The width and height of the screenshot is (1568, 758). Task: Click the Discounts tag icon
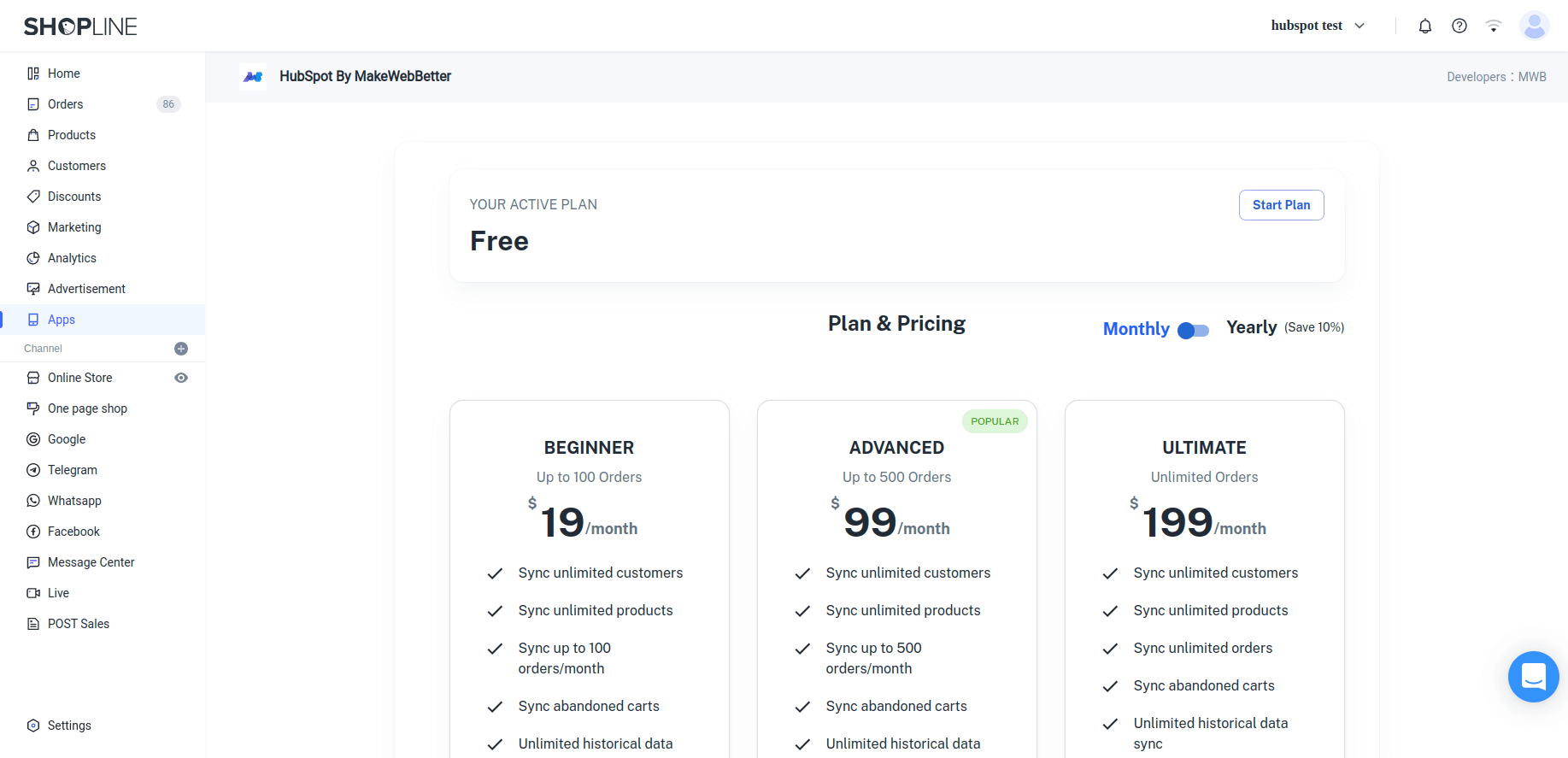[33, 197]
